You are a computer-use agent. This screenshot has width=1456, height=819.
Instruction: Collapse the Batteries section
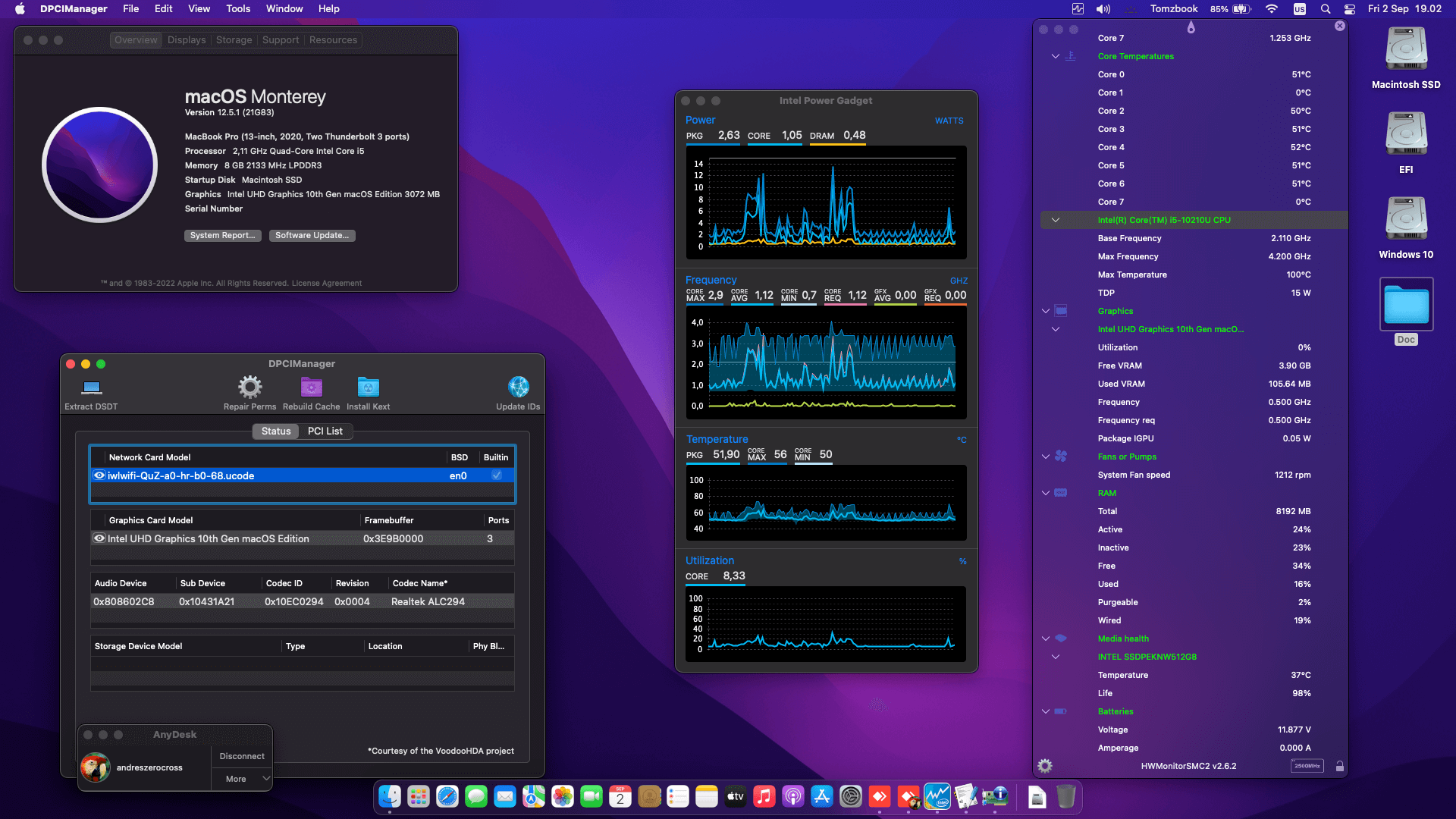pyautogui.click(x=1046, y=711)
